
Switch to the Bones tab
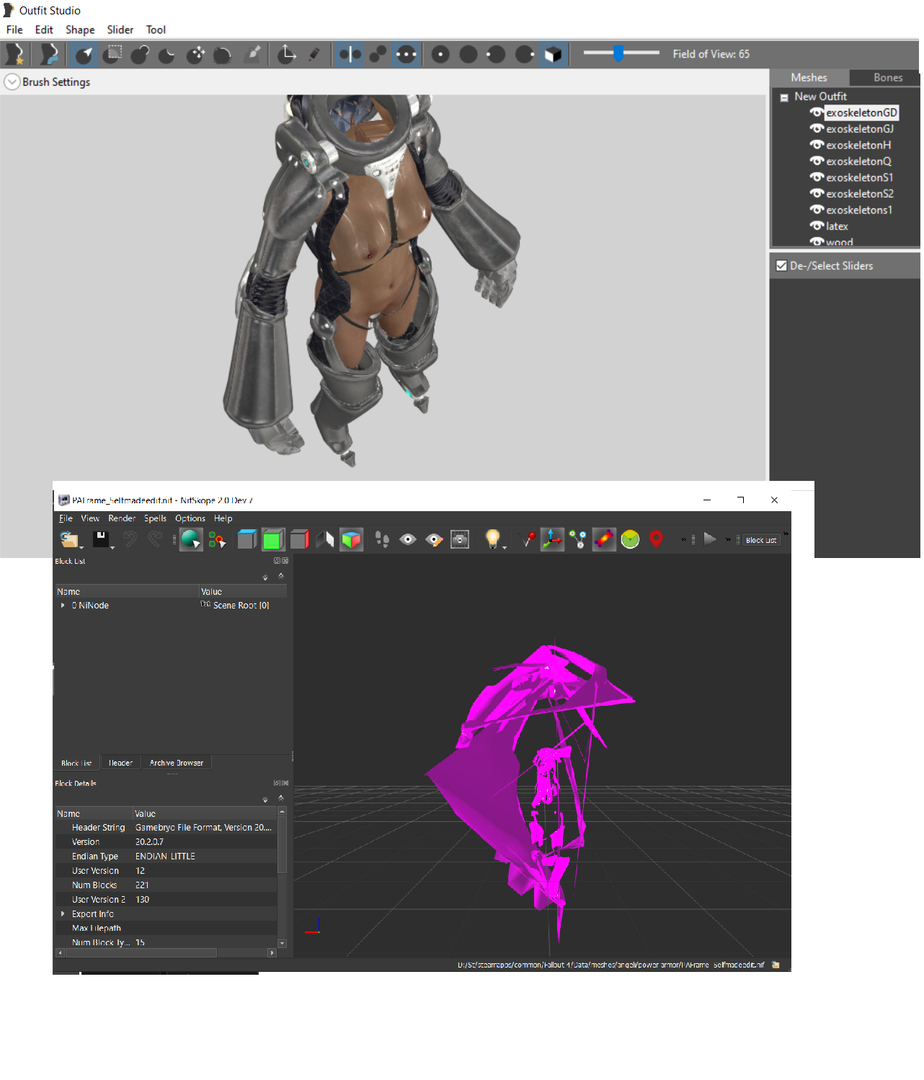[888, 77]
